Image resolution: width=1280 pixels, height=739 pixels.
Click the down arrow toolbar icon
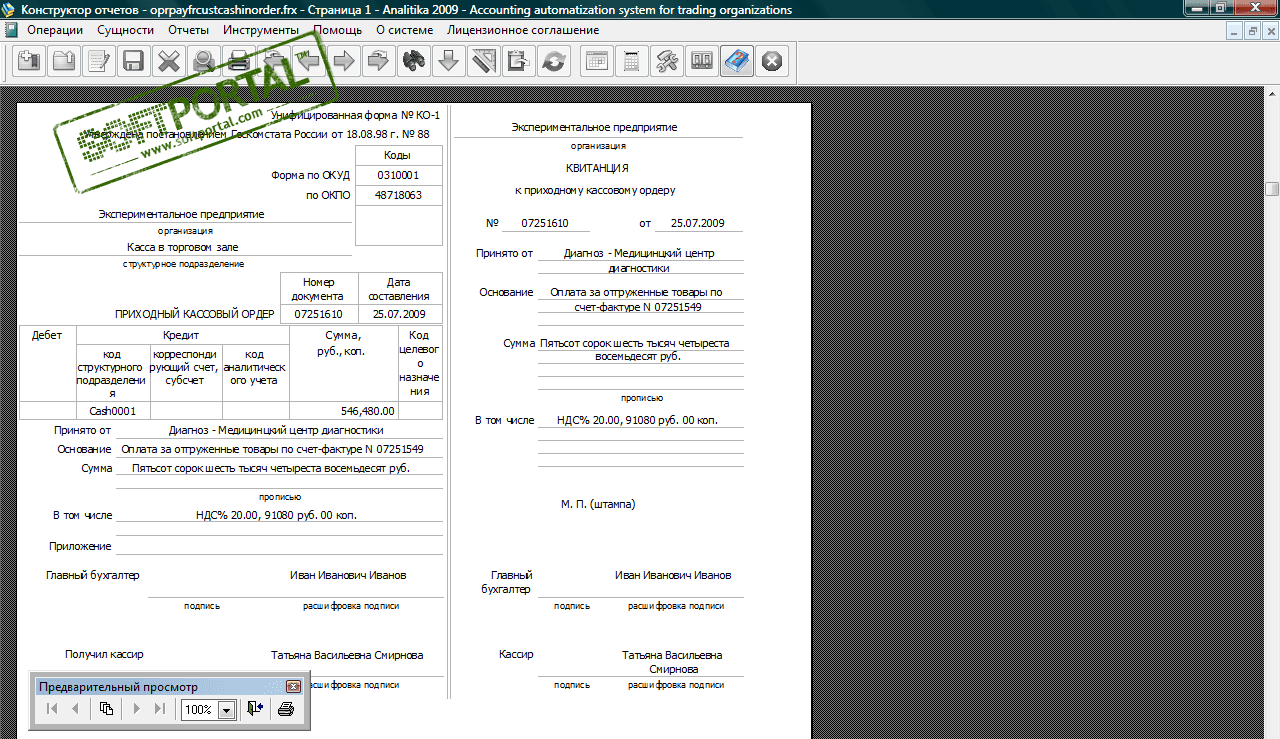448,61
